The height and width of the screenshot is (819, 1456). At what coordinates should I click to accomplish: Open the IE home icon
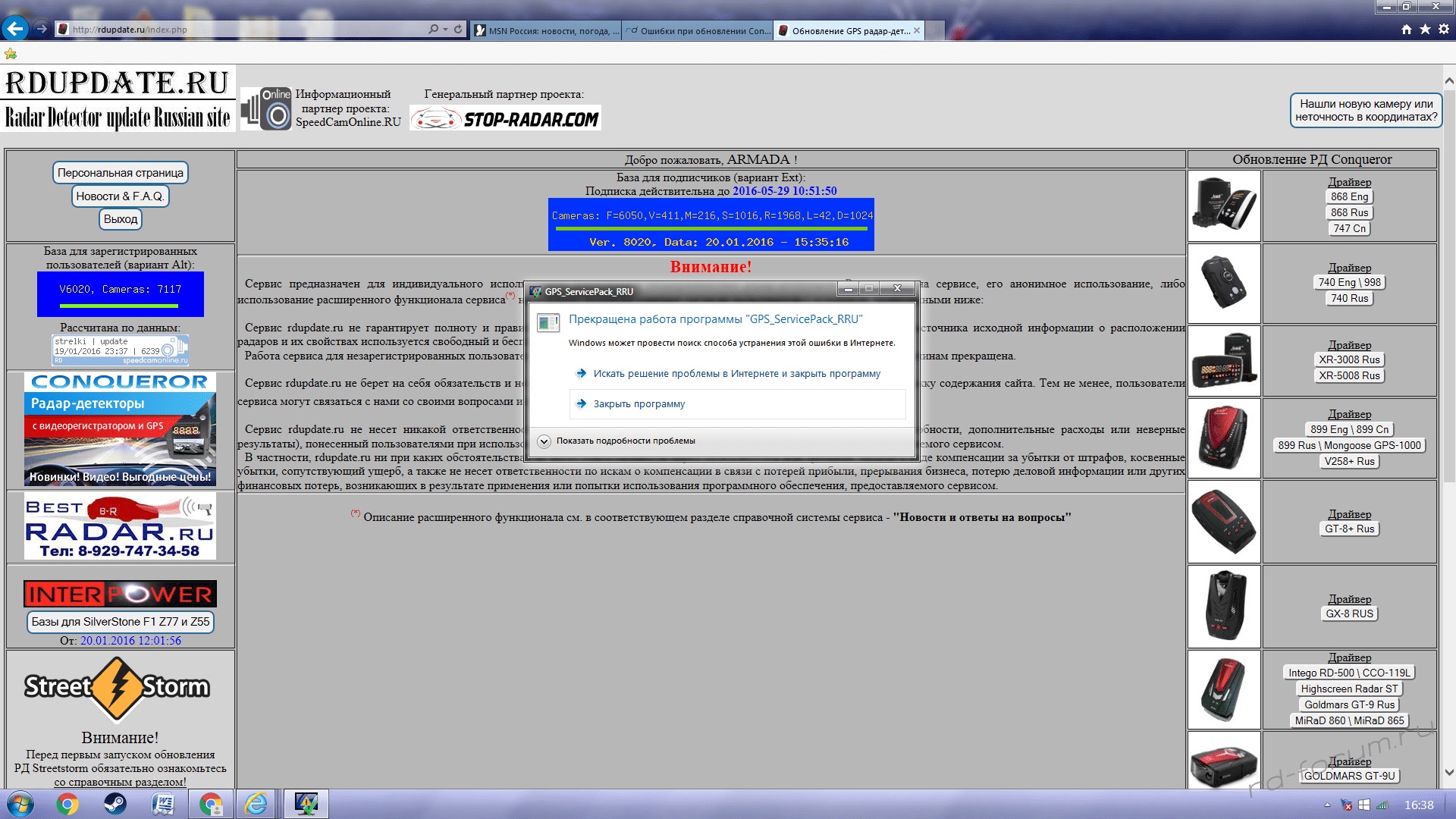click(1407, 29)
